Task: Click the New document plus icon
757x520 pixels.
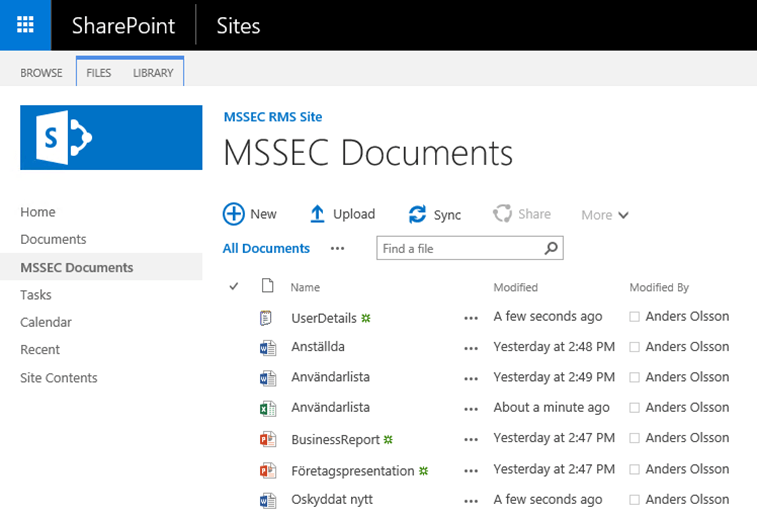Action: point(233,214)
